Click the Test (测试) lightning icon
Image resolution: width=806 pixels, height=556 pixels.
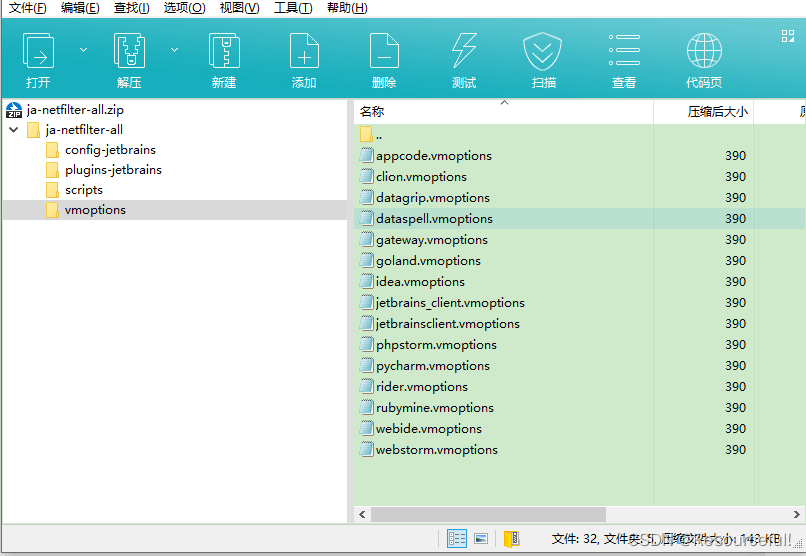click(x=464, y=51)
